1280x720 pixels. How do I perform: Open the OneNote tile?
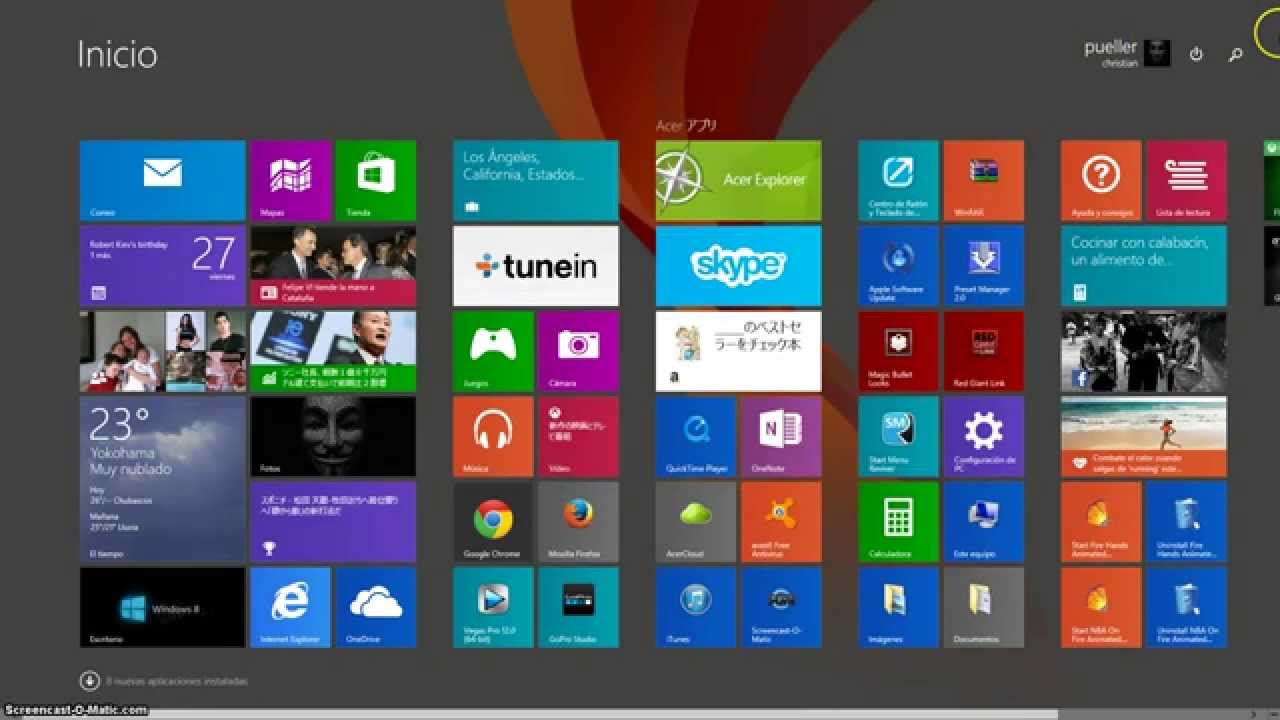point(781,436)
